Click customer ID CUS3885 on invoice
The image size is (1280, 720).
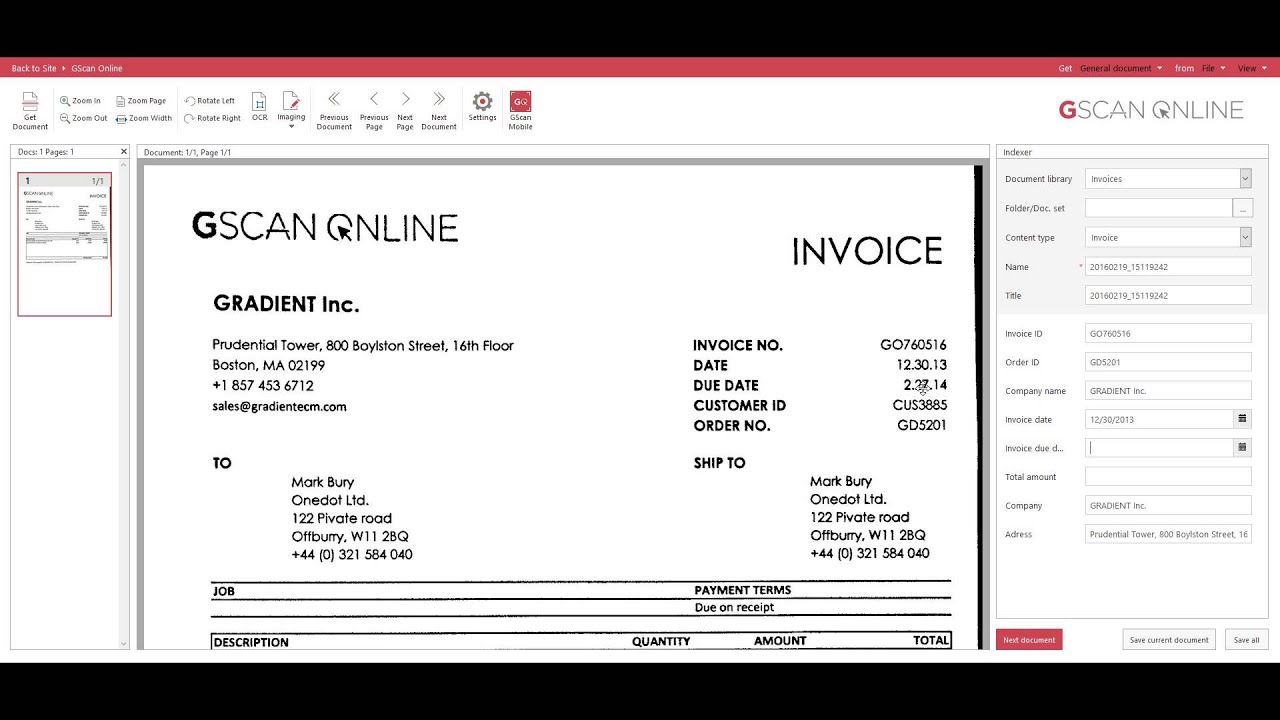(920, 405)
